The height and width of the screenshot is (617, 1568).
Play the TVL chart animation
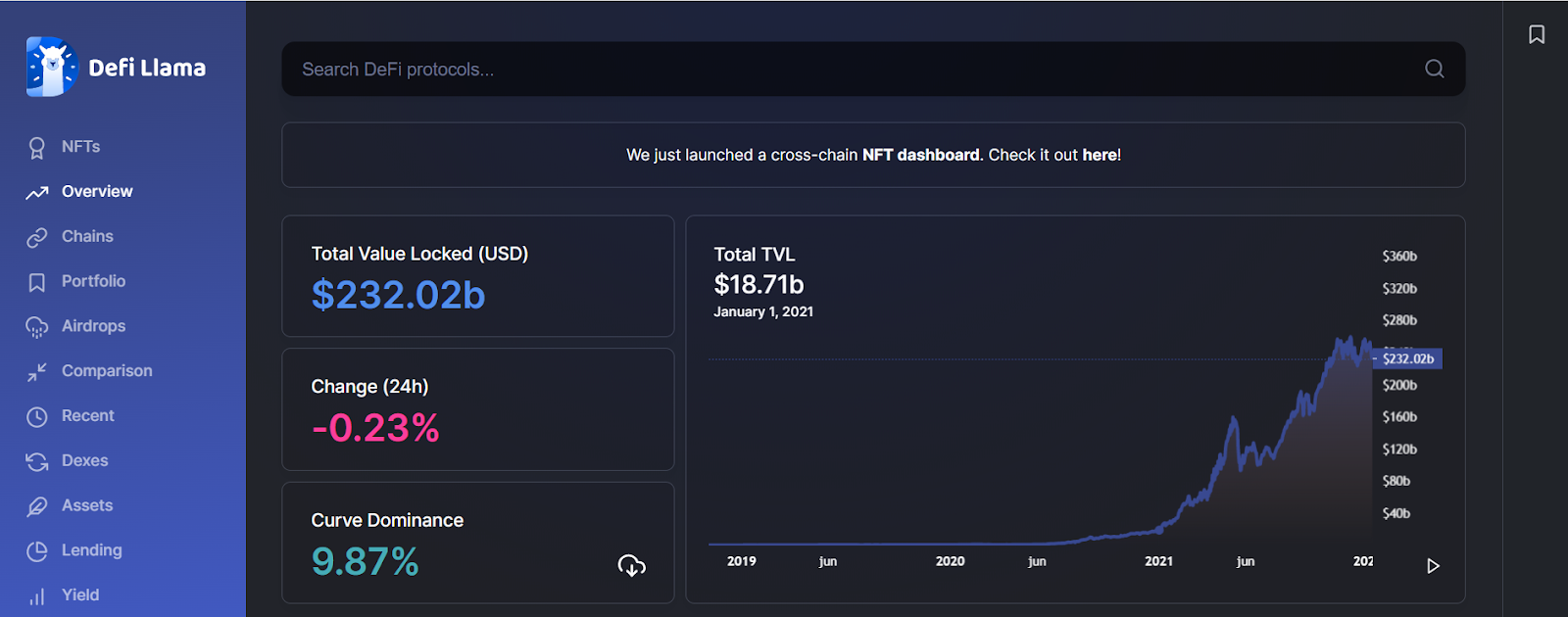[x=1433, y=566]
